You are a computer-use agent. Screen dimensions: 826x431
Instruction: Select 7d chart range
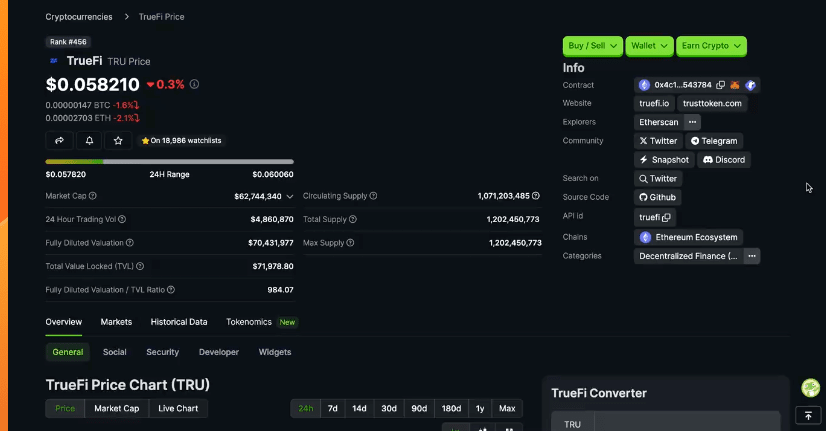pyautogui.click(x=333, y=408)
